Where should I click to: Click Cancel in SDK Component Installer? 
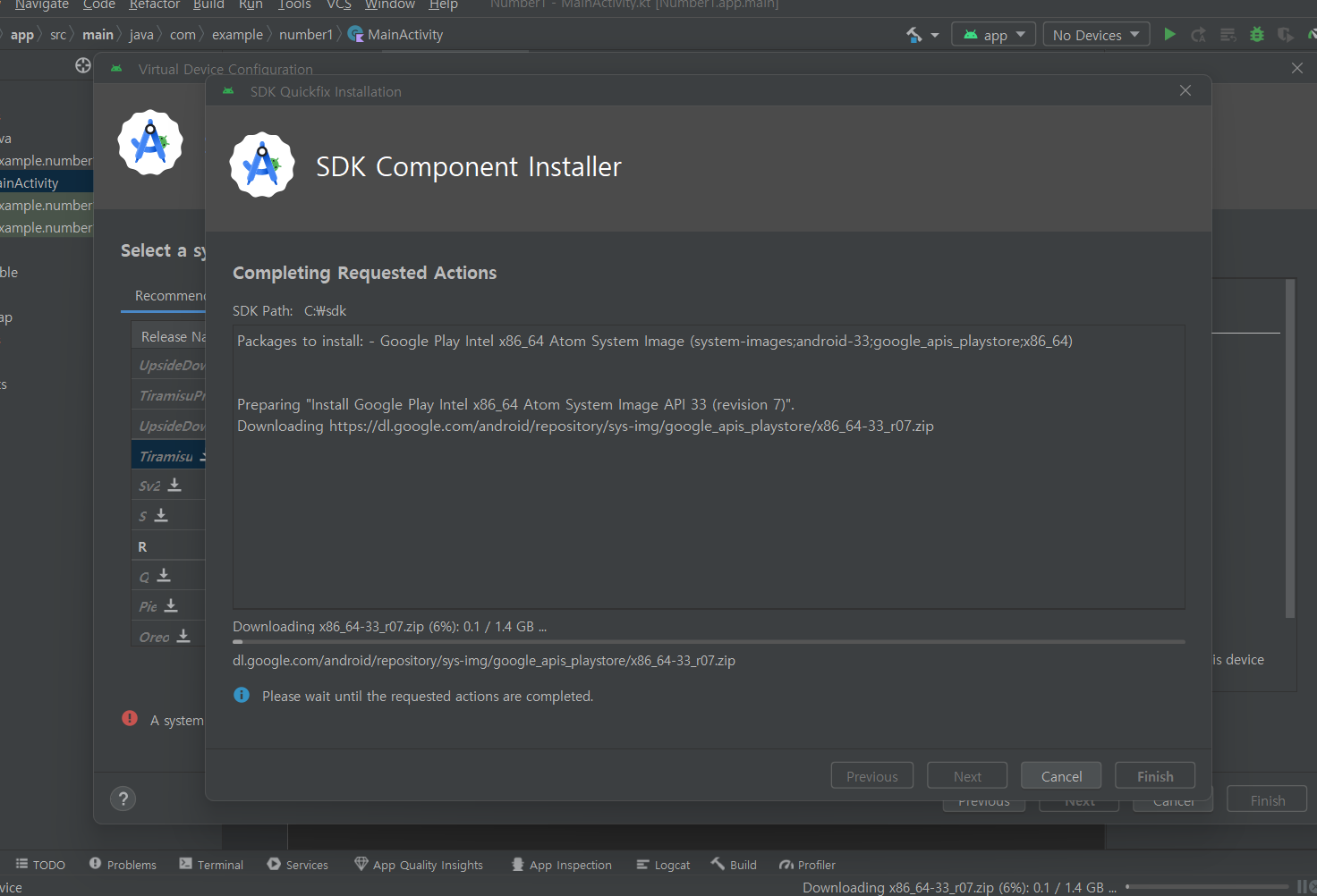tap(1061, 776)
